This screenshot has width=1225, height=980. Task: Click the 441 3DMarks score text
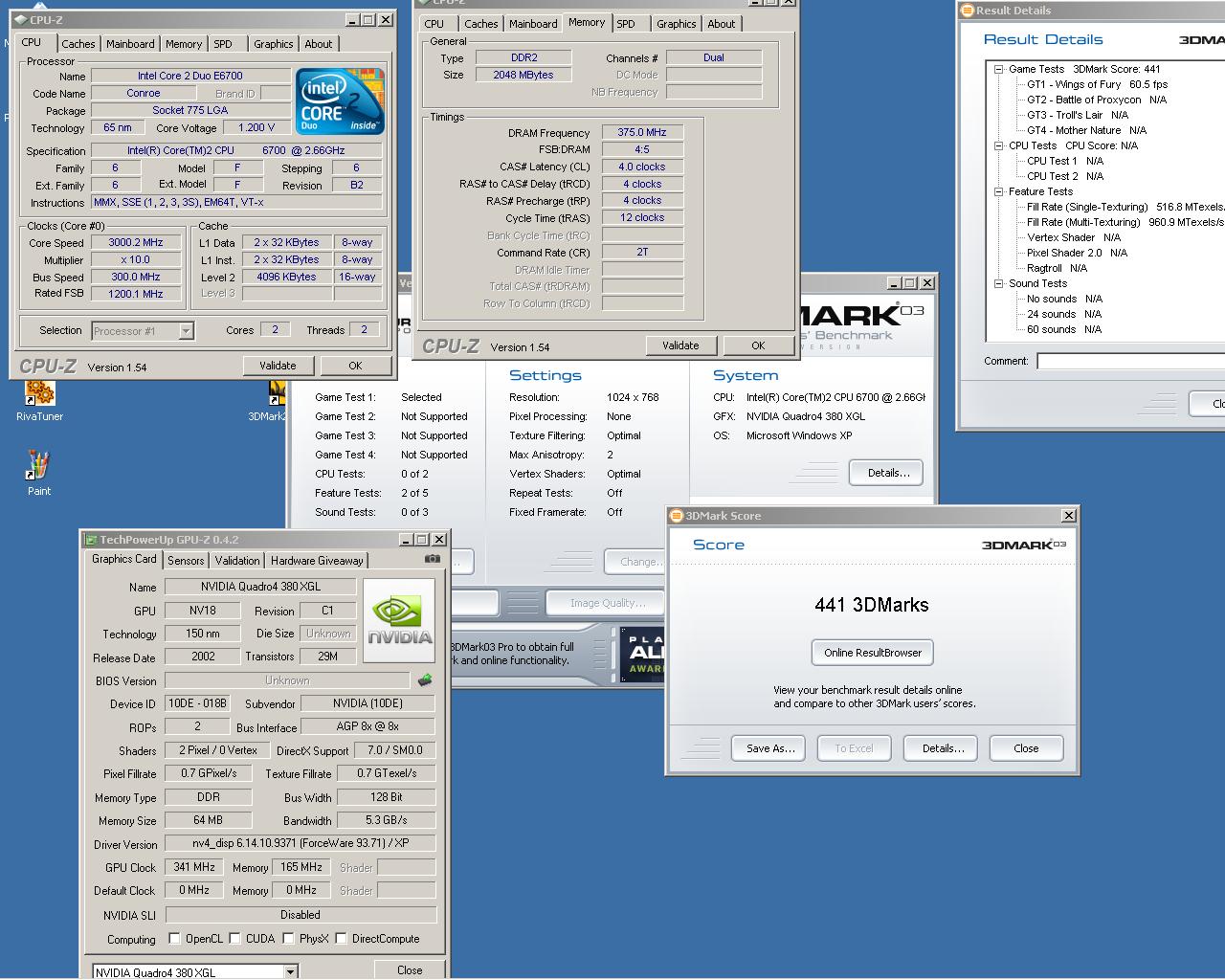(x=872, y=605)
